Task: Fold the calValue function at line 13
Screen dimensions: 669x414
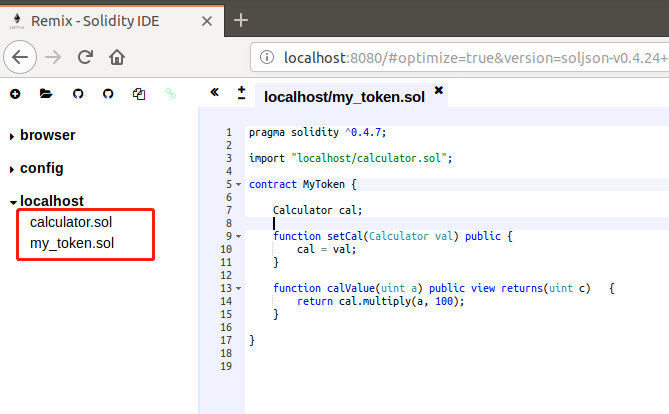Action: tap(239, 289)
